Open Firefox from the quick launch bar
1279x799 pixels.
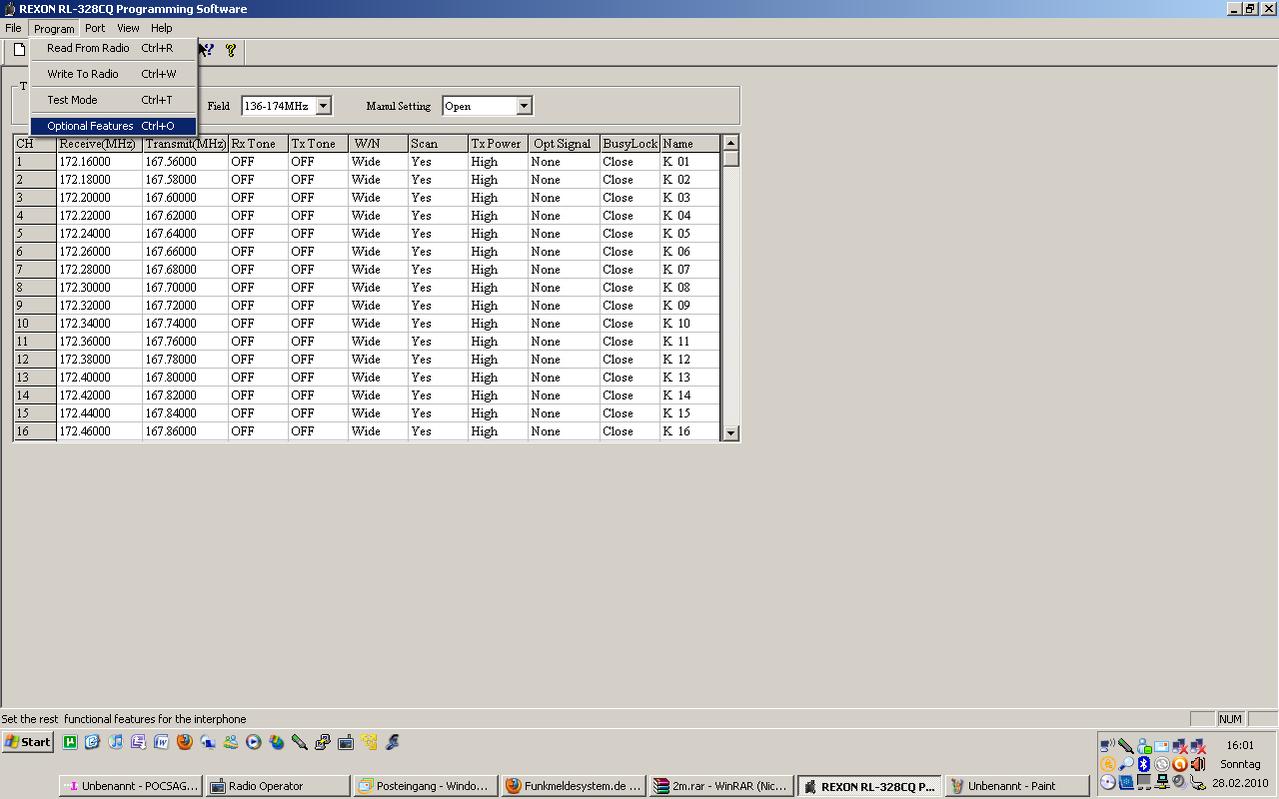(x=184, y=742)
